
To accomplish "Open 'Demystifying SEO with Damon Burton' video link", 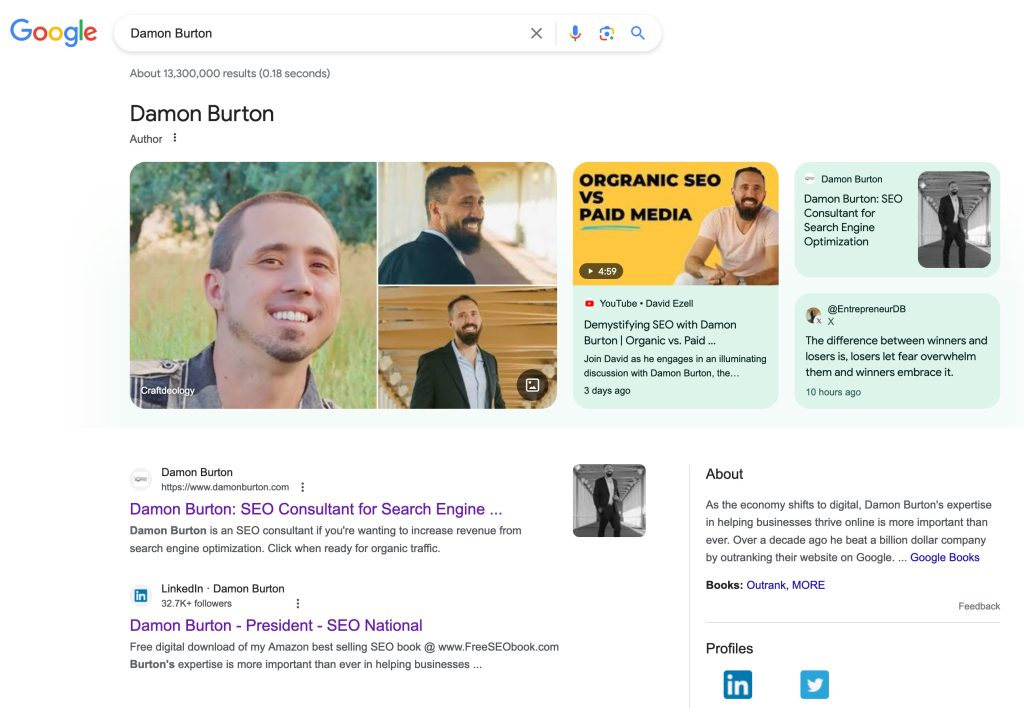I will click(x=660, y=332).
